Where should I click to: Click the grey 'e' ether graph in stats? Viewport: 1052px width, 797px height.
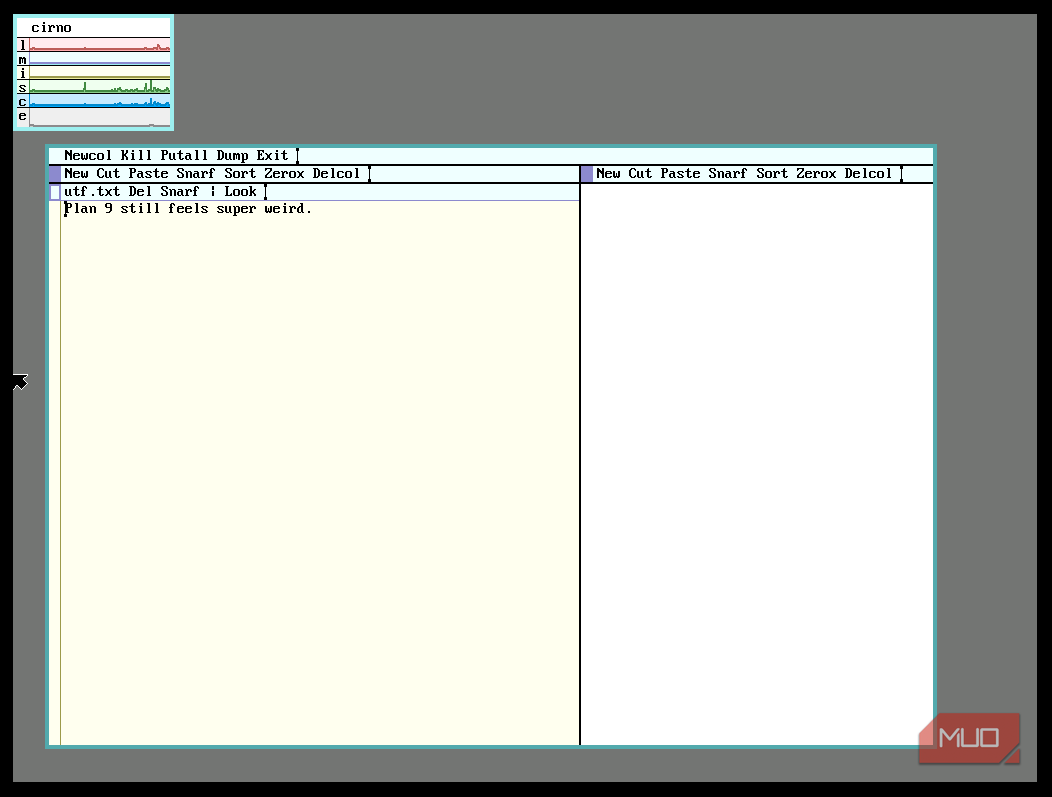coord(100,117)
